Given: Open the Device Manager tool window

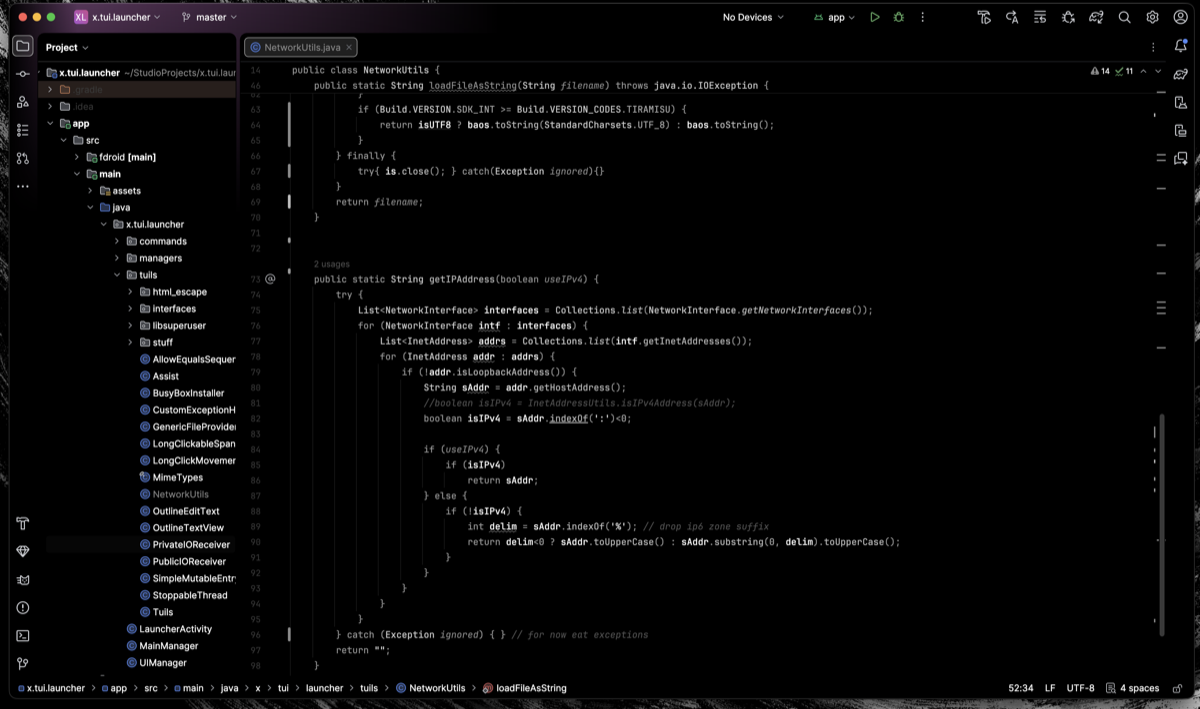Looking at the screenshot, I should (x=1180, y=102).
